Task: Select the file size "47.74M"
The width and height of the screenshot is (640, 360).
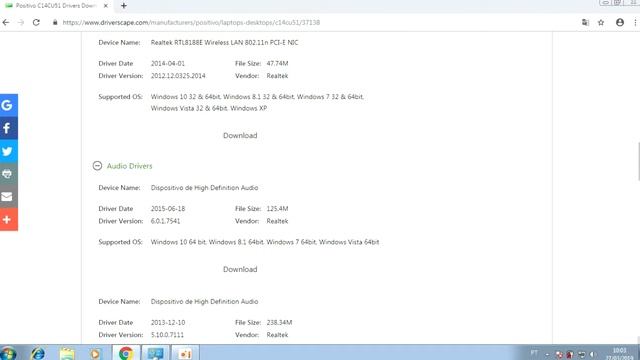Action: point(277,64)
